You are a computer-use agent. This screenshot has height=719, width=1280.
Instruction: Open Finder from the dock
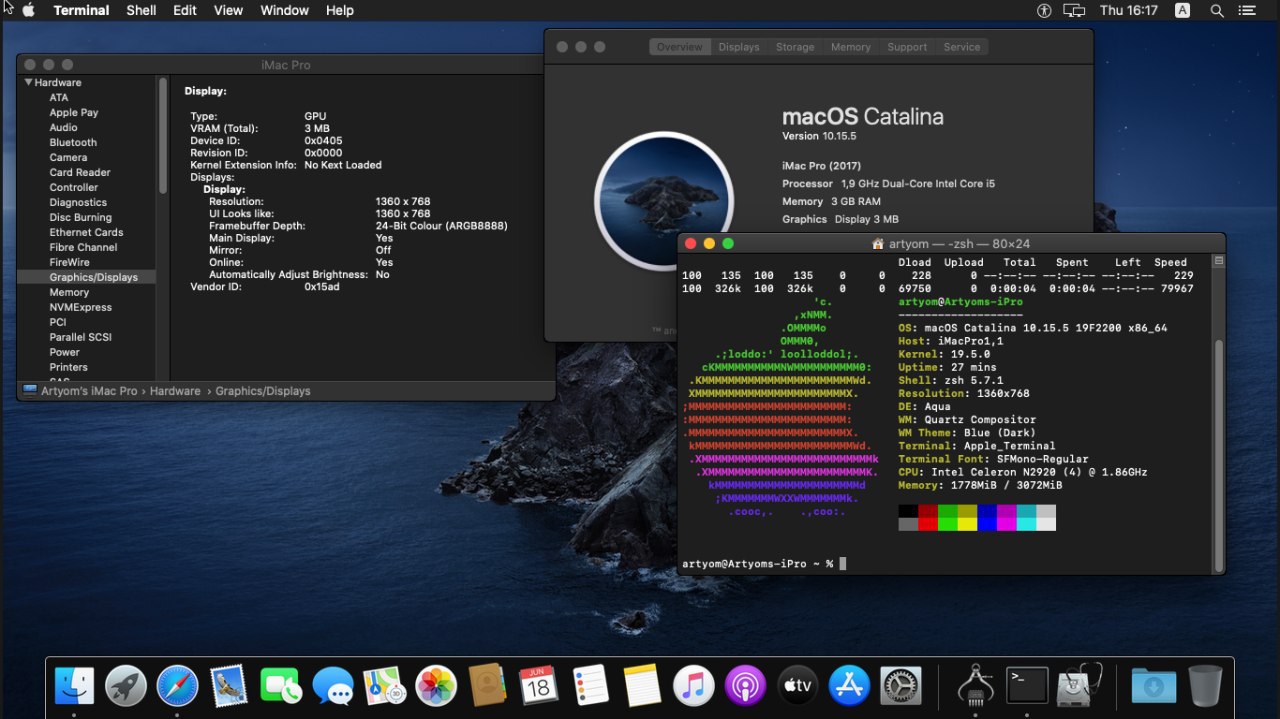point(75,686)
